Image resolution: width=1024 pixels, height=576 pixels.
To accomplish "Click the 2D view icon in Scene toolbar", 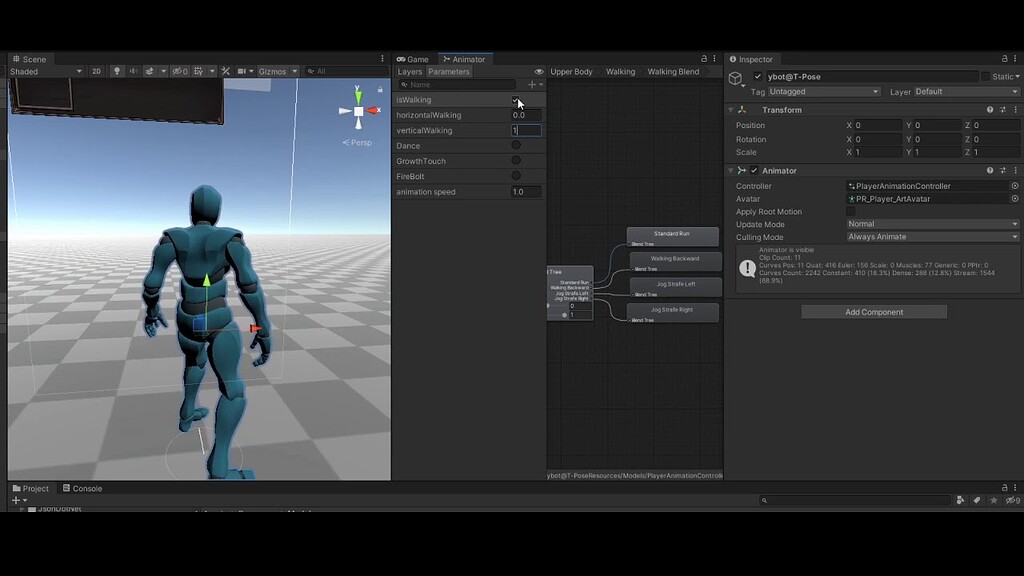I will pyautogui.click(x=95, y=71).
